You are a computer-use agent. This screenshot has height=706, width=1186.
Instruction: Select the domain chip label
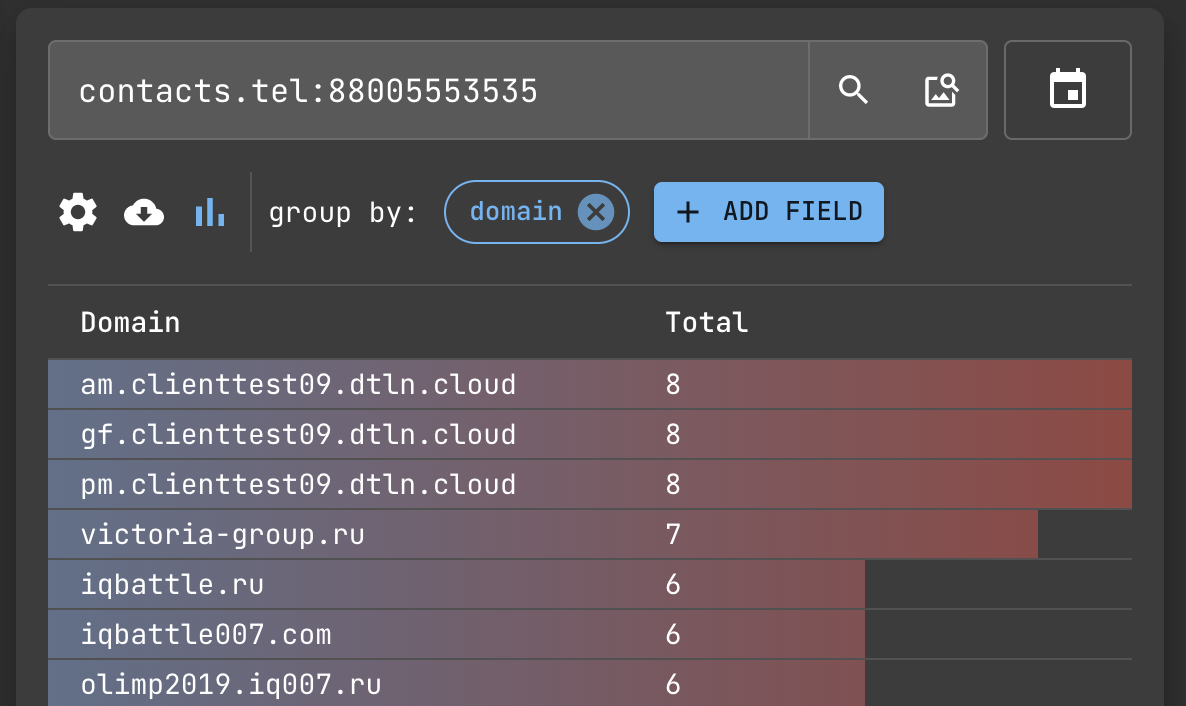coord(515,212)
